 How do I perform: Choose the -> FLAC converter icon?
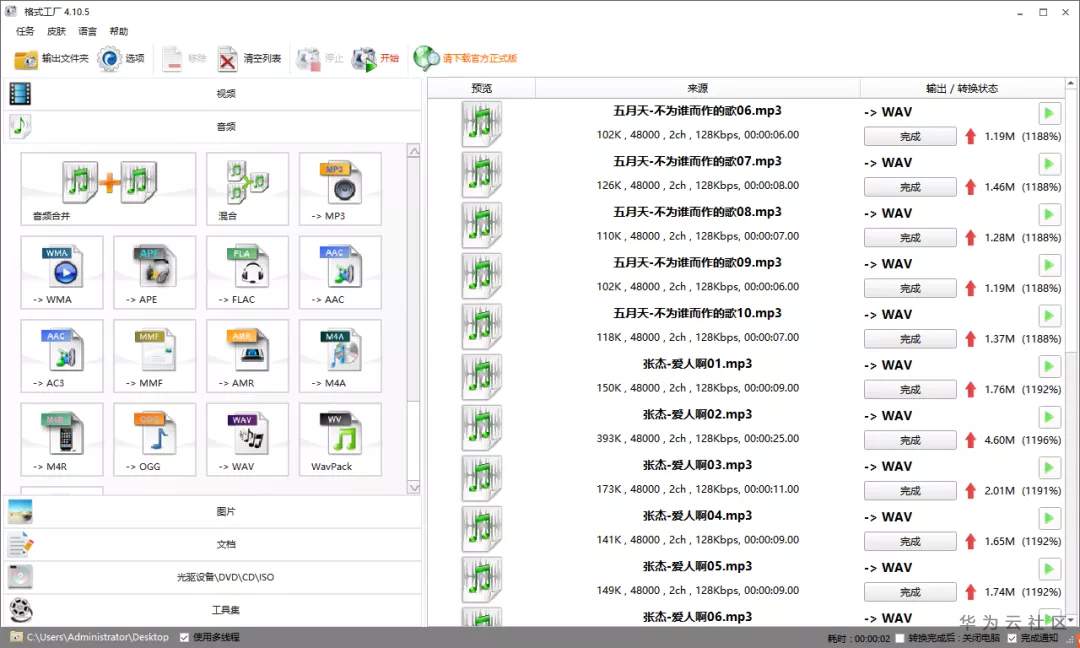247,273
